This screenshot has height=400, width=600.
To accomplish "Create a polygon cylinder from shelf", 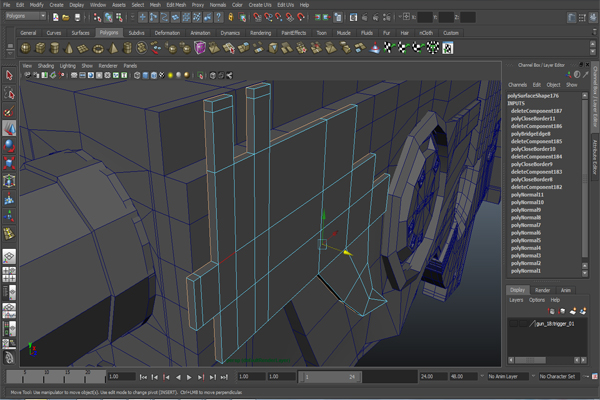I will point(55,48).
